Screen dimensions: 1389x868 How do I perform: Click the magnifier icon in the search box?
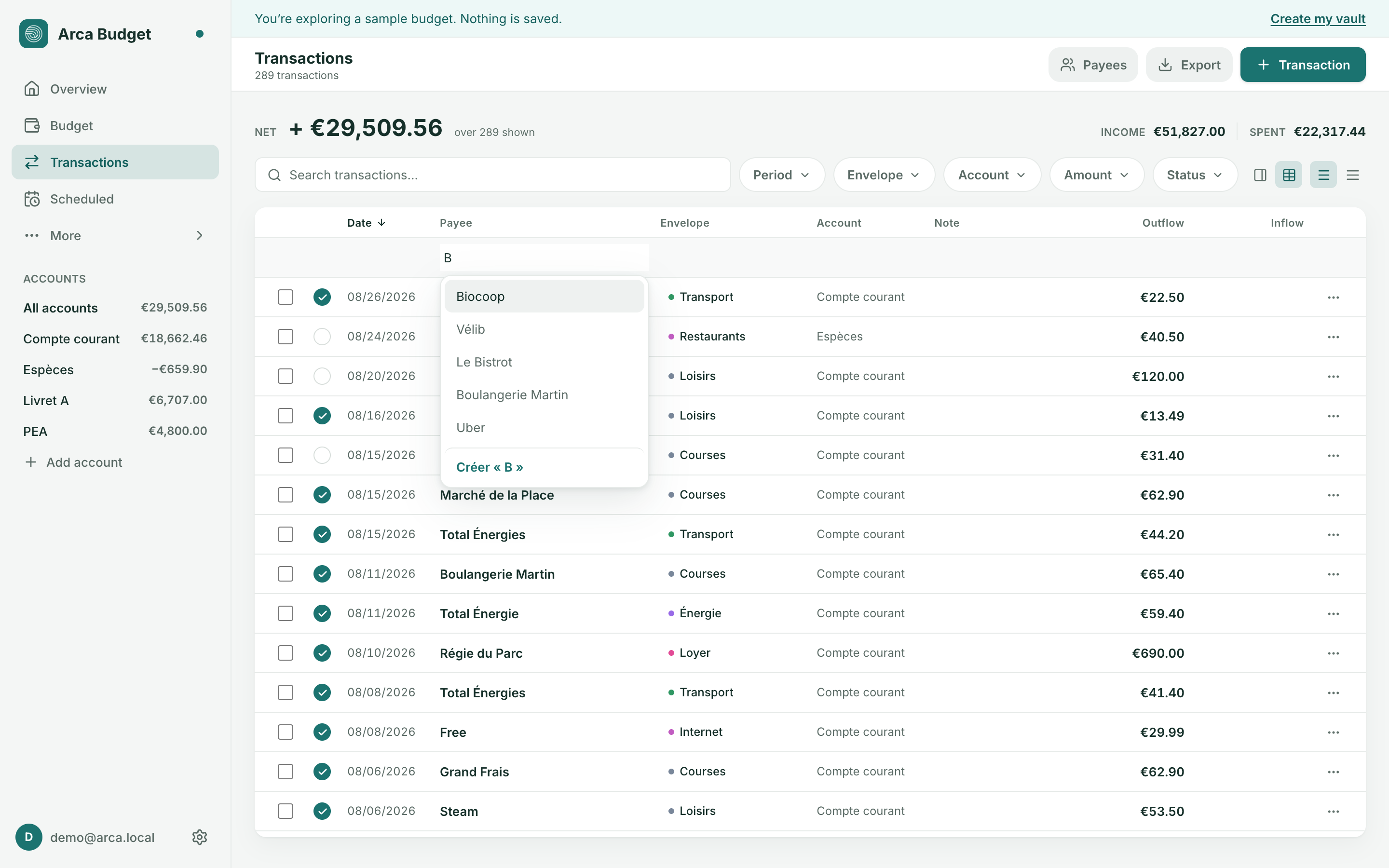tap(274, 175)
